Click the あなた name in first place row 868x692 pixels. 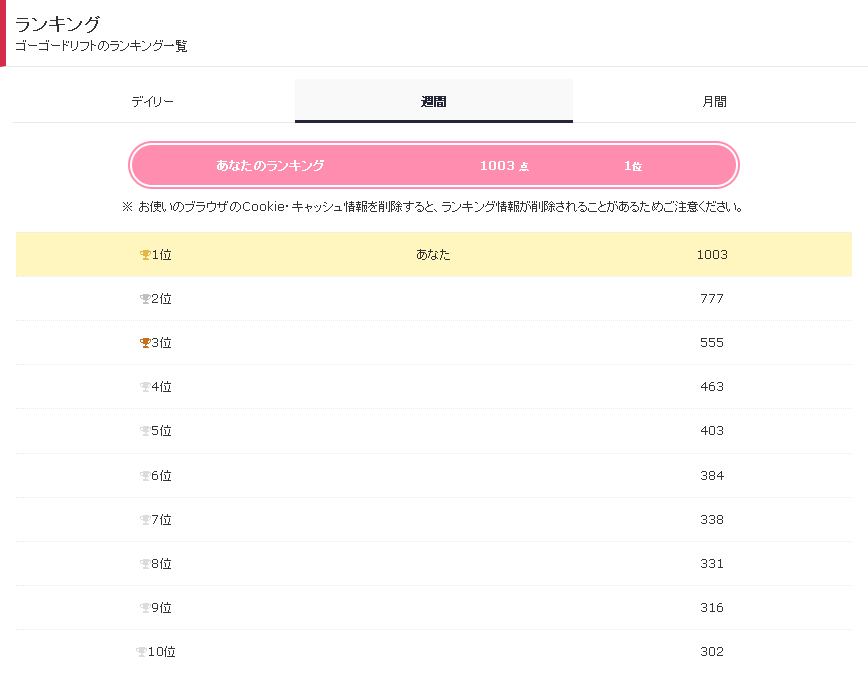[433, 255]
